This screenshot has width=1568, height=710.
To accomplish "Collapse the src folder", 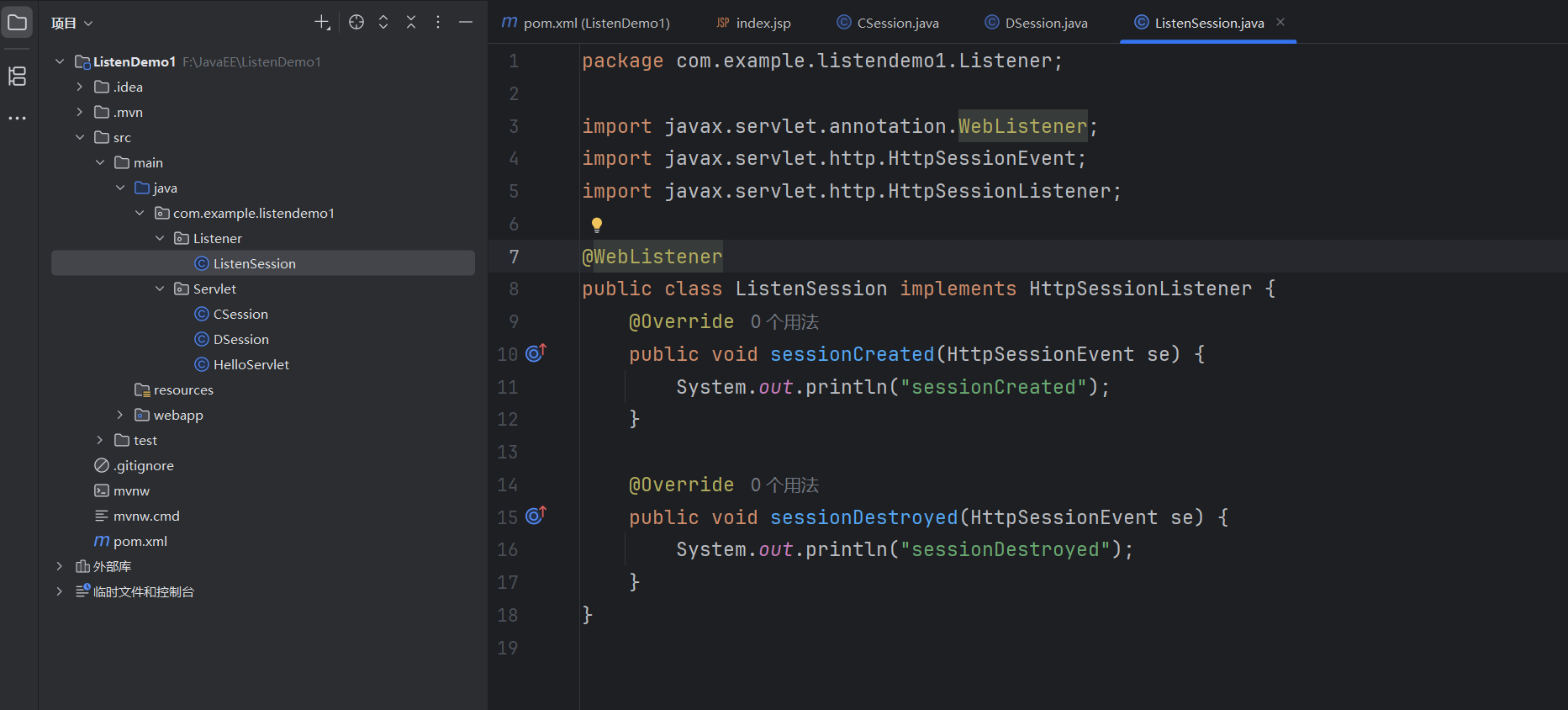I will pos(80,137).
